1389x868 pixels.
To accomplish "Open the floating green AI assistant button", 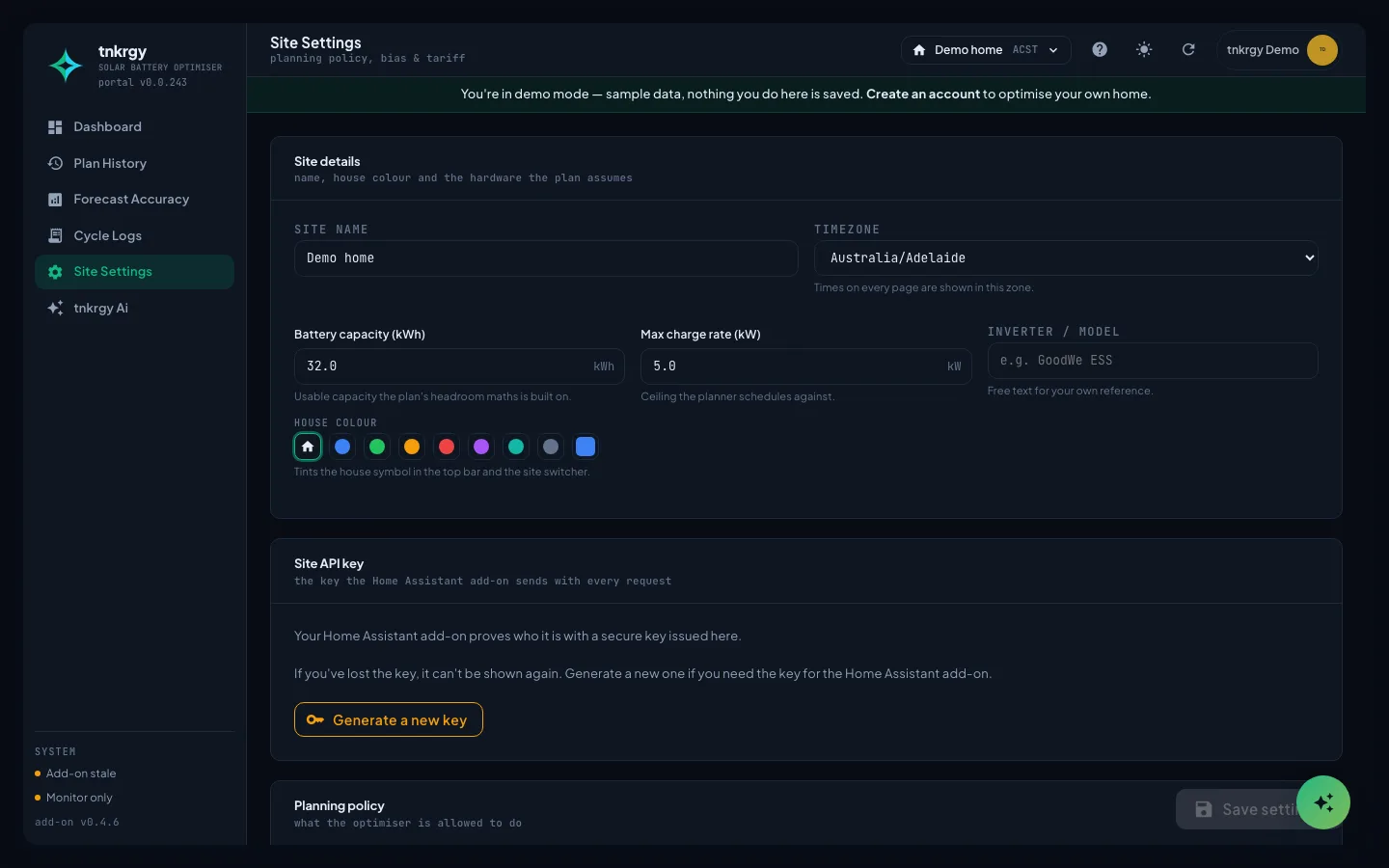I will pos(1323,802).
